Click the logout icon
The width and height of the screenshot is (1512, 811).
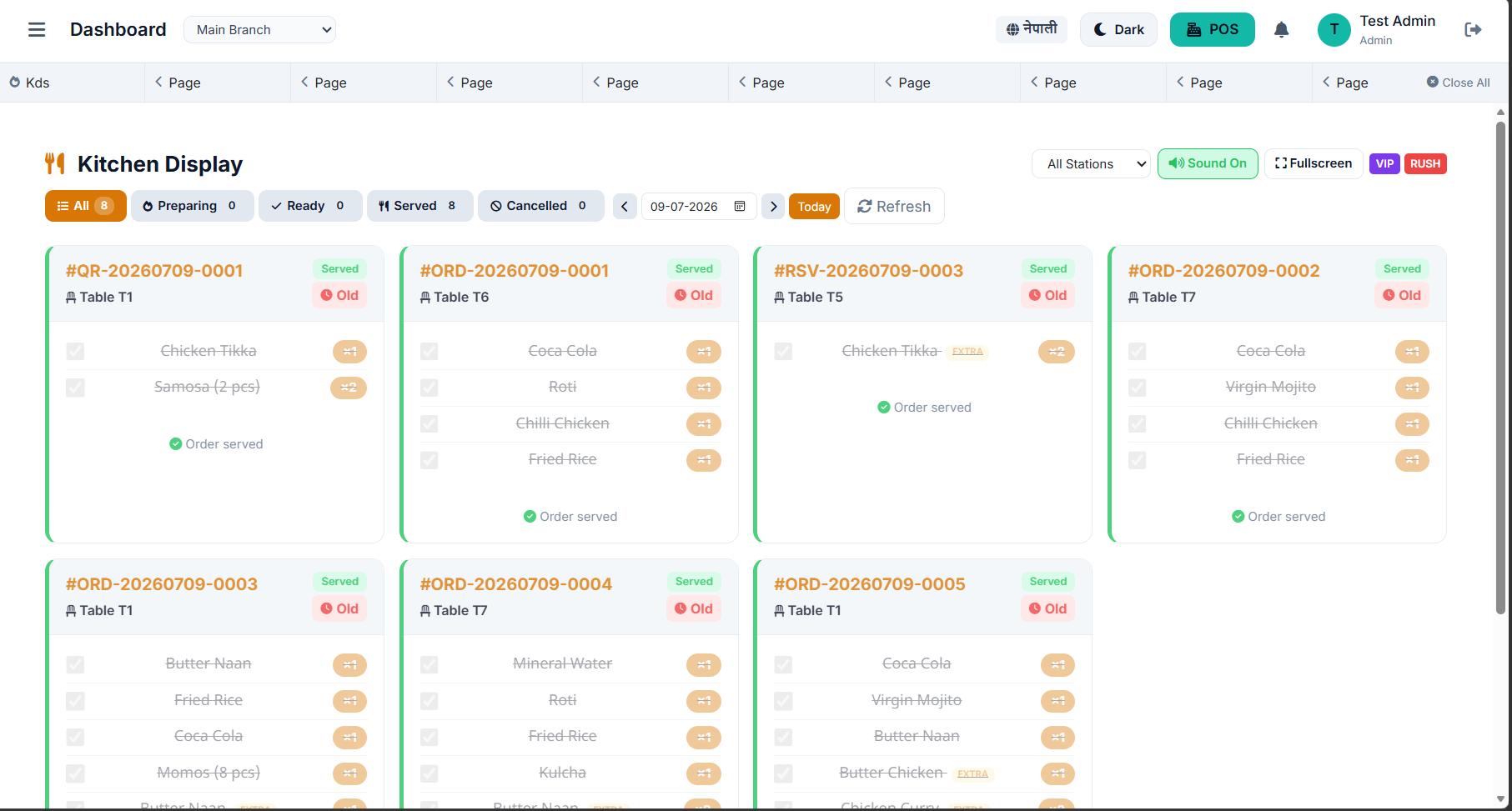pos(1473,30)
